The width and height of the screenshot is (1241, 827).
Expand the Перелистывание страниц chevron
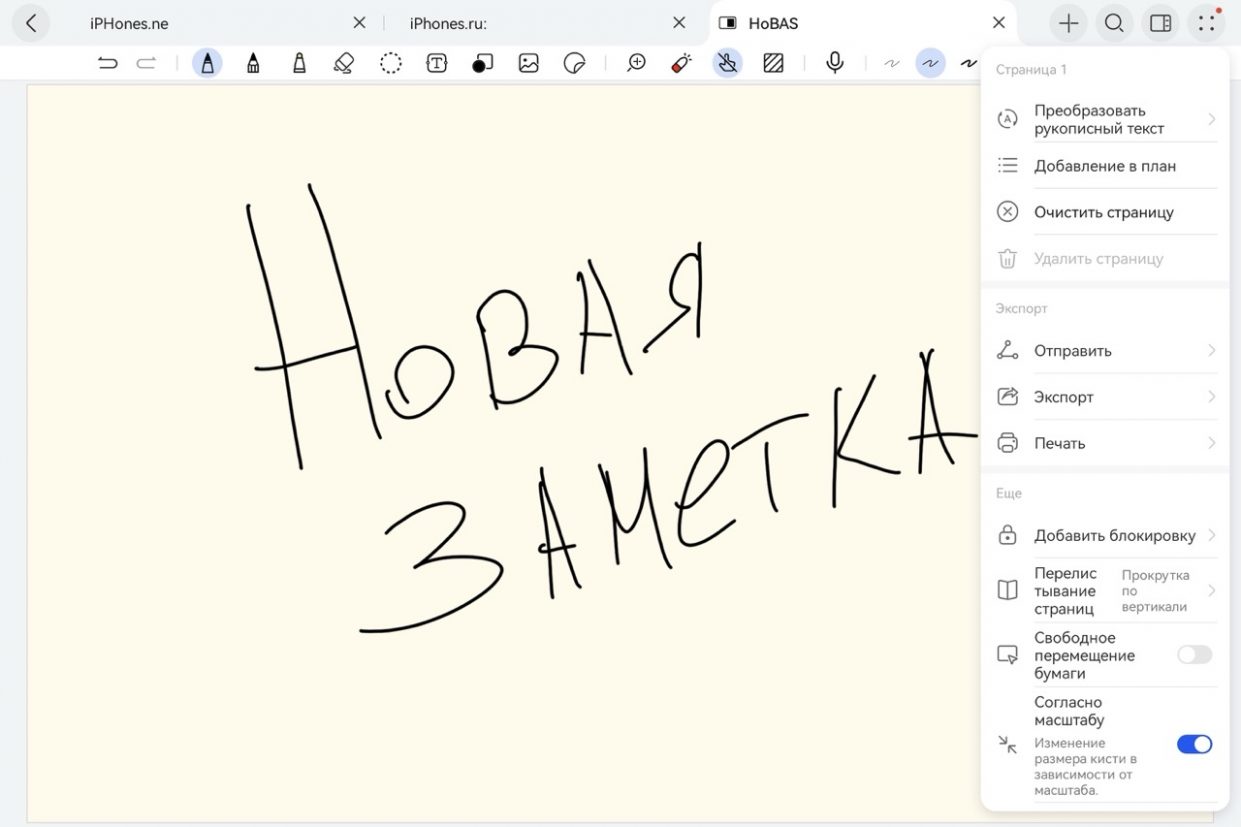[x=1211, y=591]
